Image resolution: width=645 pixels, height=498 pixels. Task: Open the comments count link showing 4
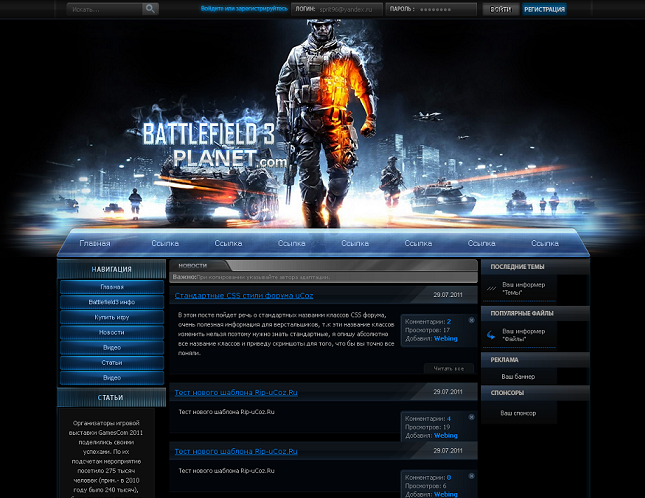pyautogui.click(x=449, y=419)
